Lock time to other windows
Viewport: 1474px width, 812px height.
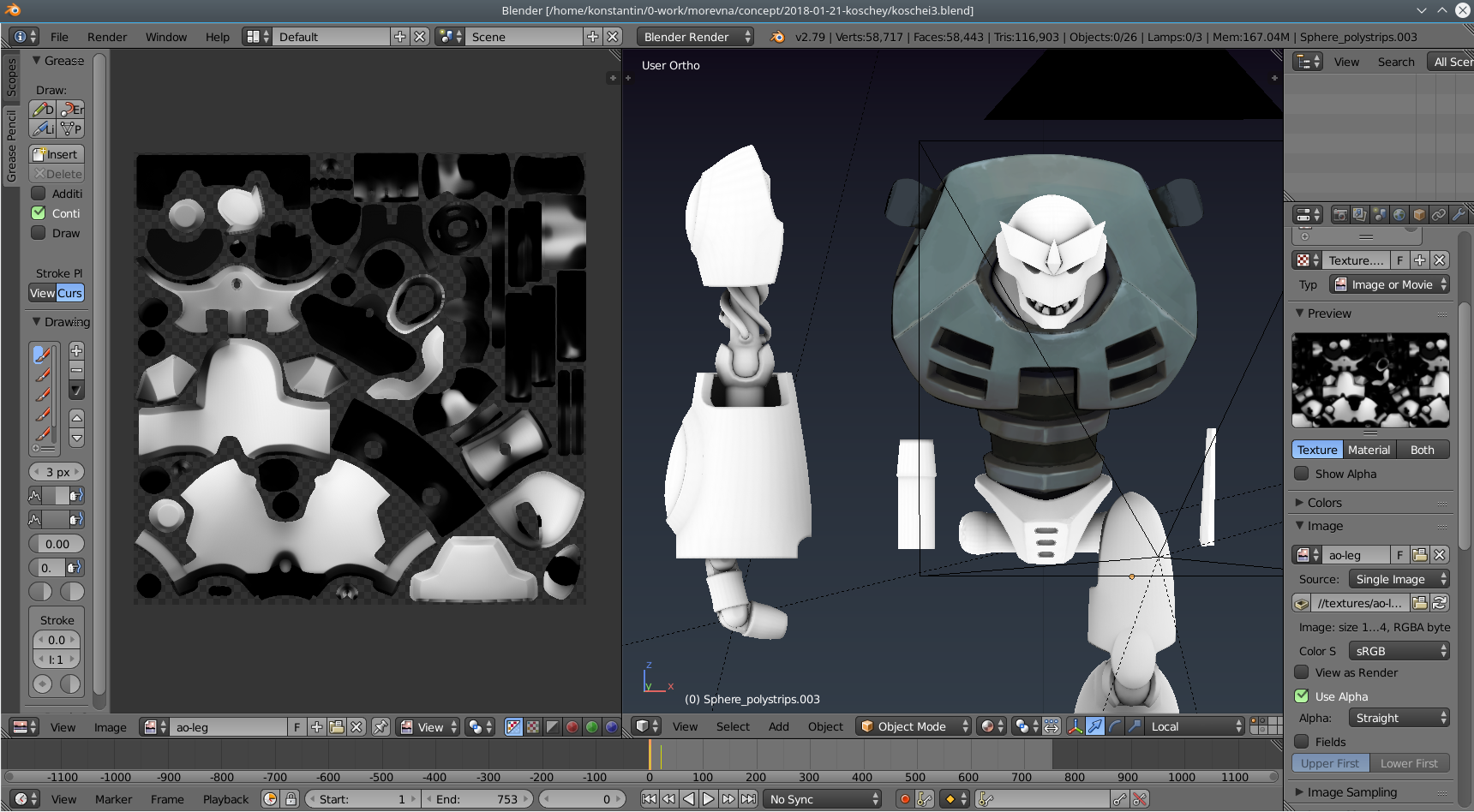pyautogui.click(x=291, y=799)
